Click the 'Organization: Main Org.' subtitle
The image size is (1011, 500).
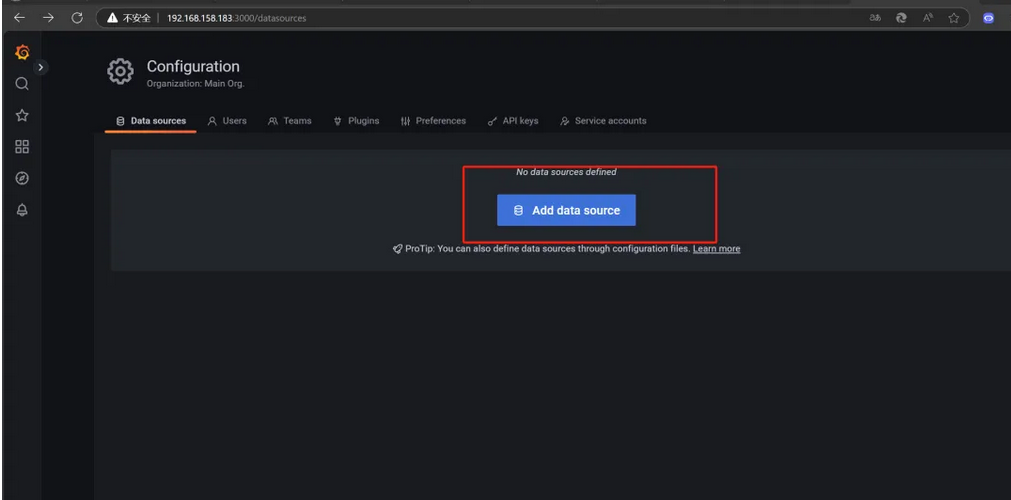click(195, 84)
